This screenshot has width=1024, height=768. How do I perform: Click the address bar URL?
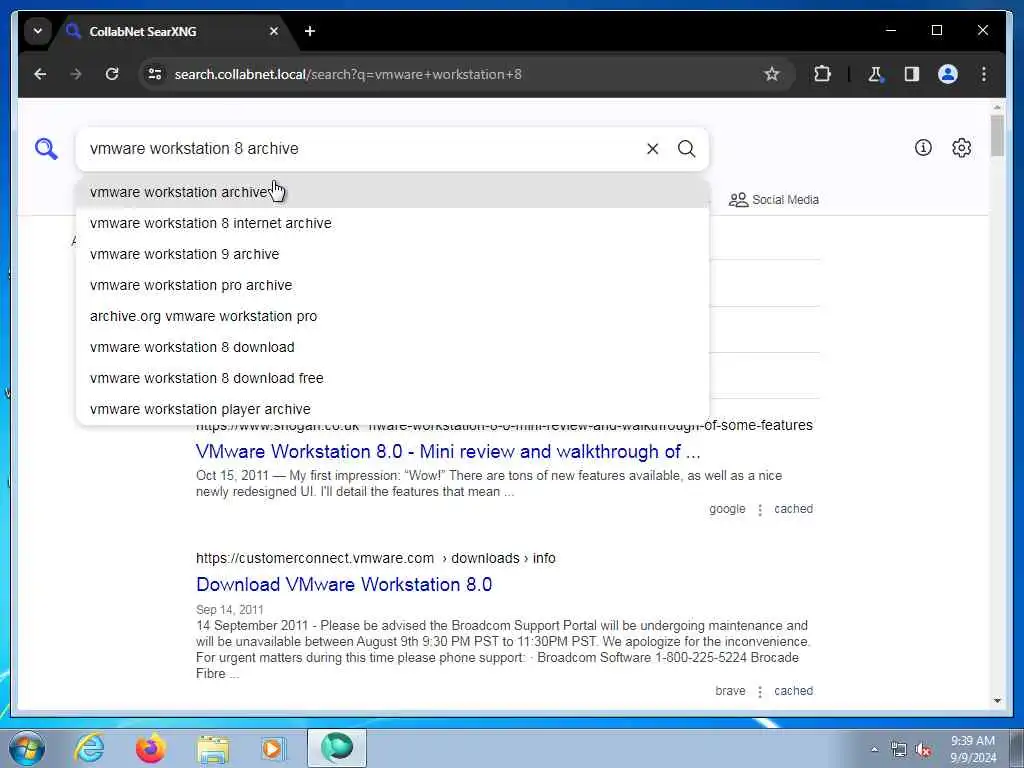(x=348, y=74)
